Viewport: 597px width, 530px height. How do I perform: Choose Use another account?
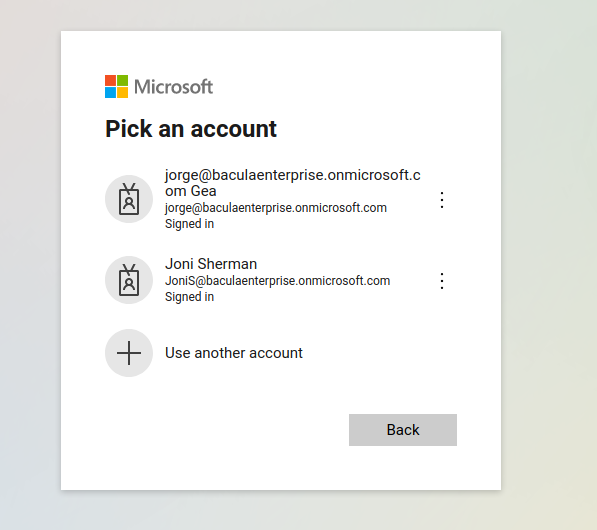click(x=234, y=353)
